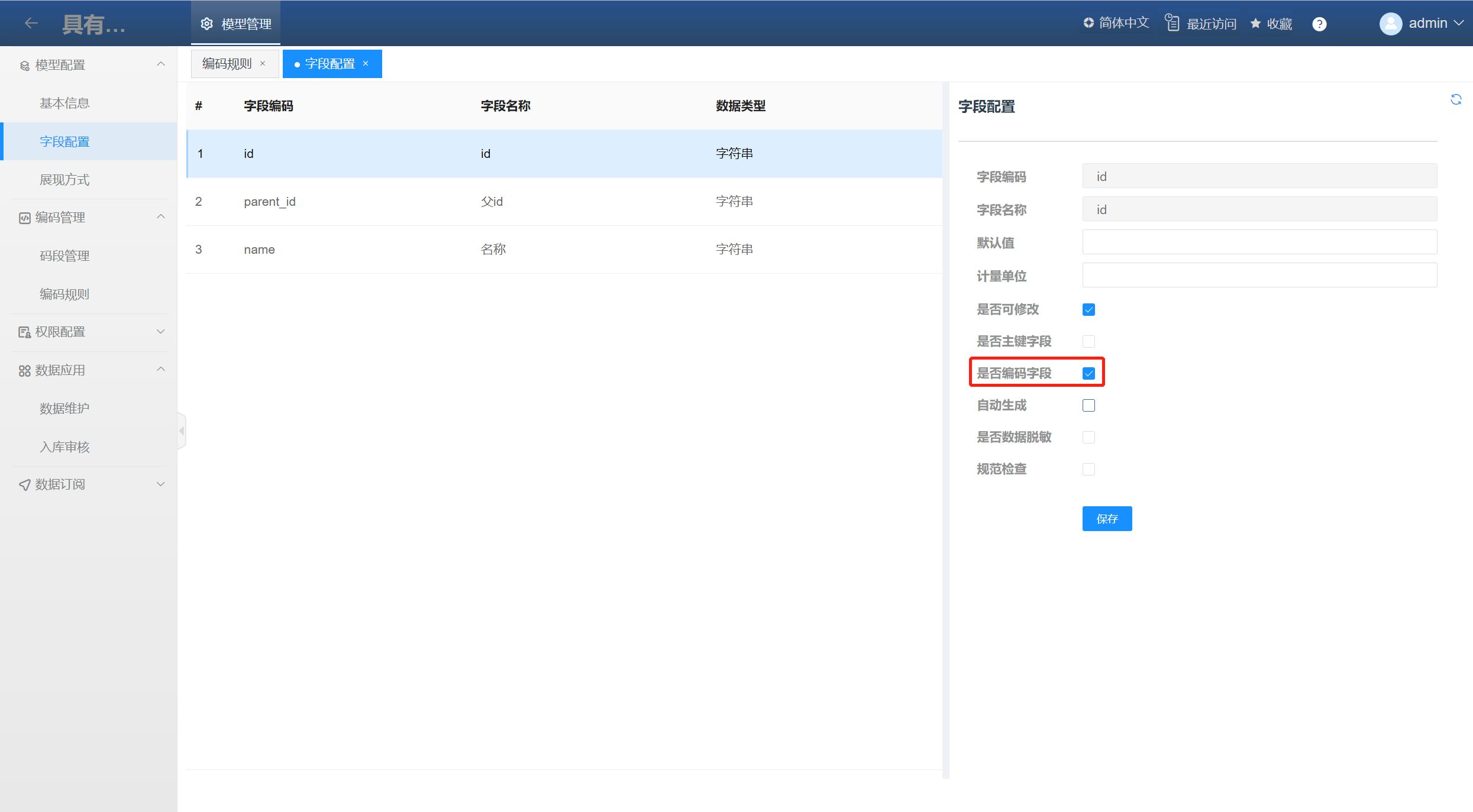
Task: Click the 保存 button
Action: (x=1107, y=519)
